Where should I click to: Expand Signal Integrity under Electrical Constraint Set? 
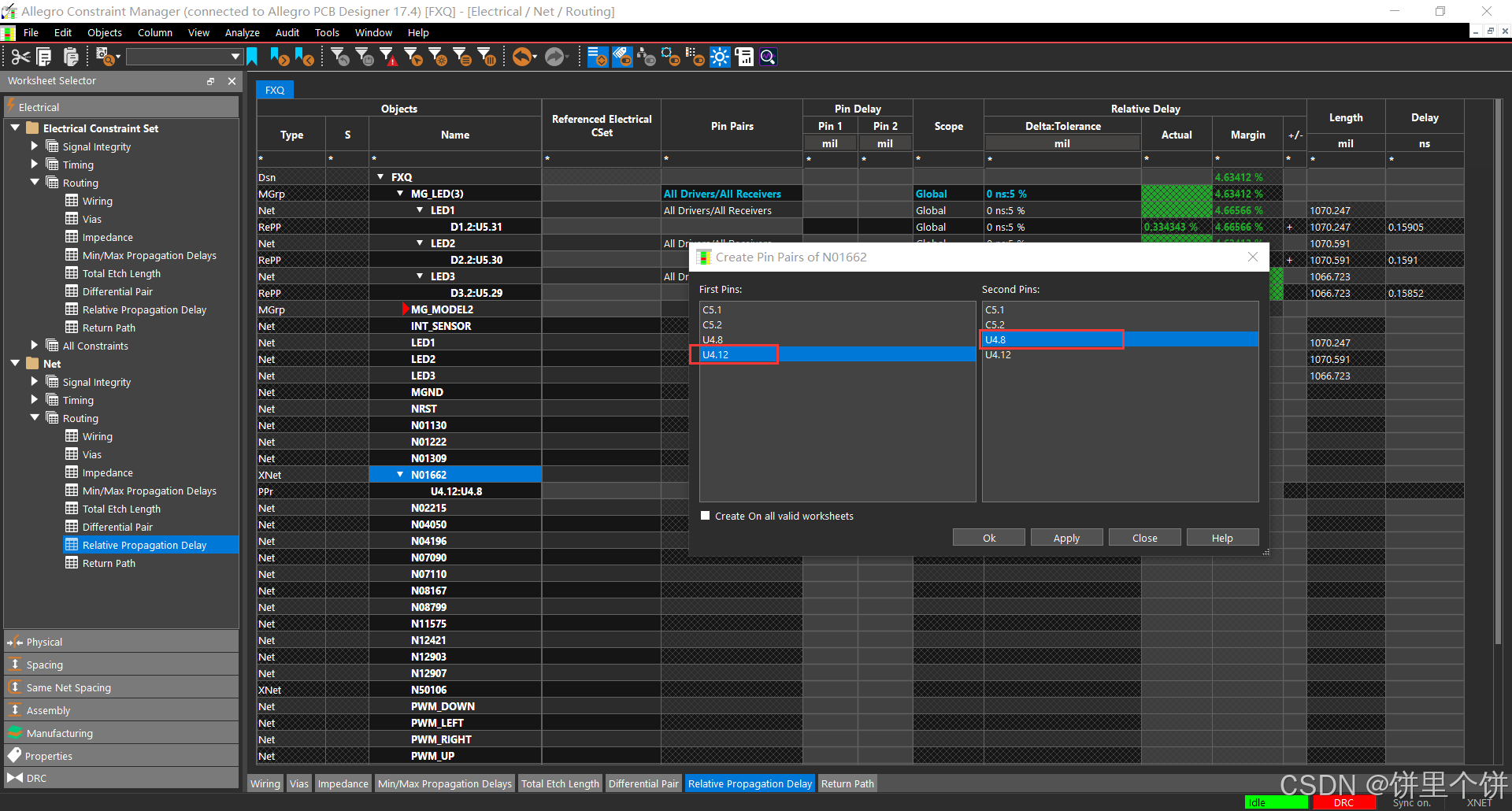point(34,146)
